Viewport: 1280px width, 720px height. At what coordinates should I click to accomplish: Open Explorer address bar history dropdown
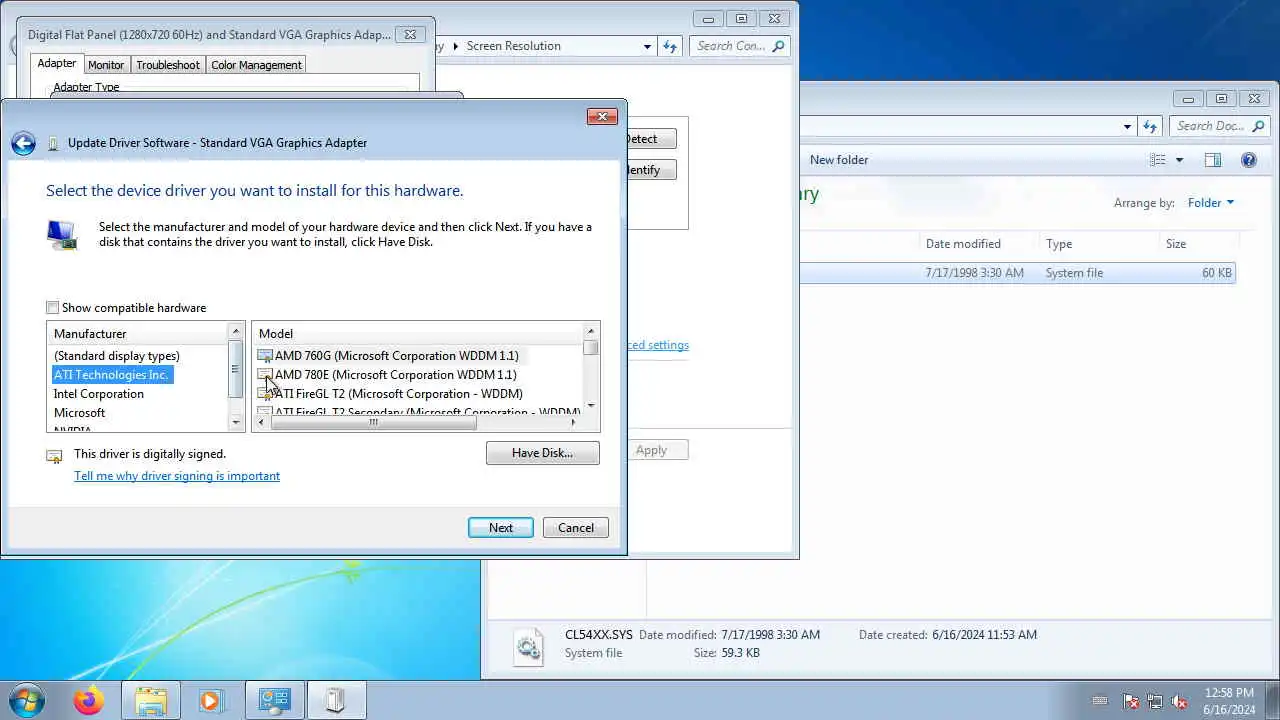[x=1127, y=126]
